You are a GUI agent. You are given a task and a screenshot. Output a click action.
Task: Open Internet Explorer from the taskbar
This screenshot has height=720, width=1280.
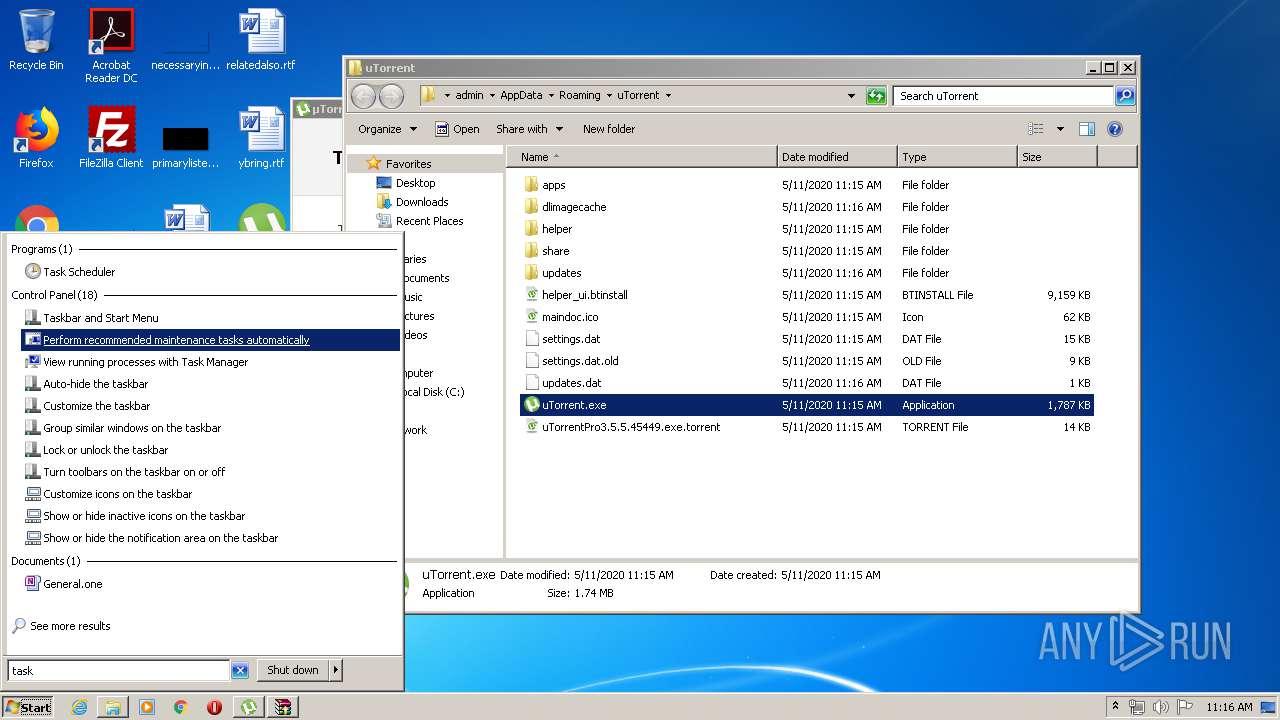(79, 707)
